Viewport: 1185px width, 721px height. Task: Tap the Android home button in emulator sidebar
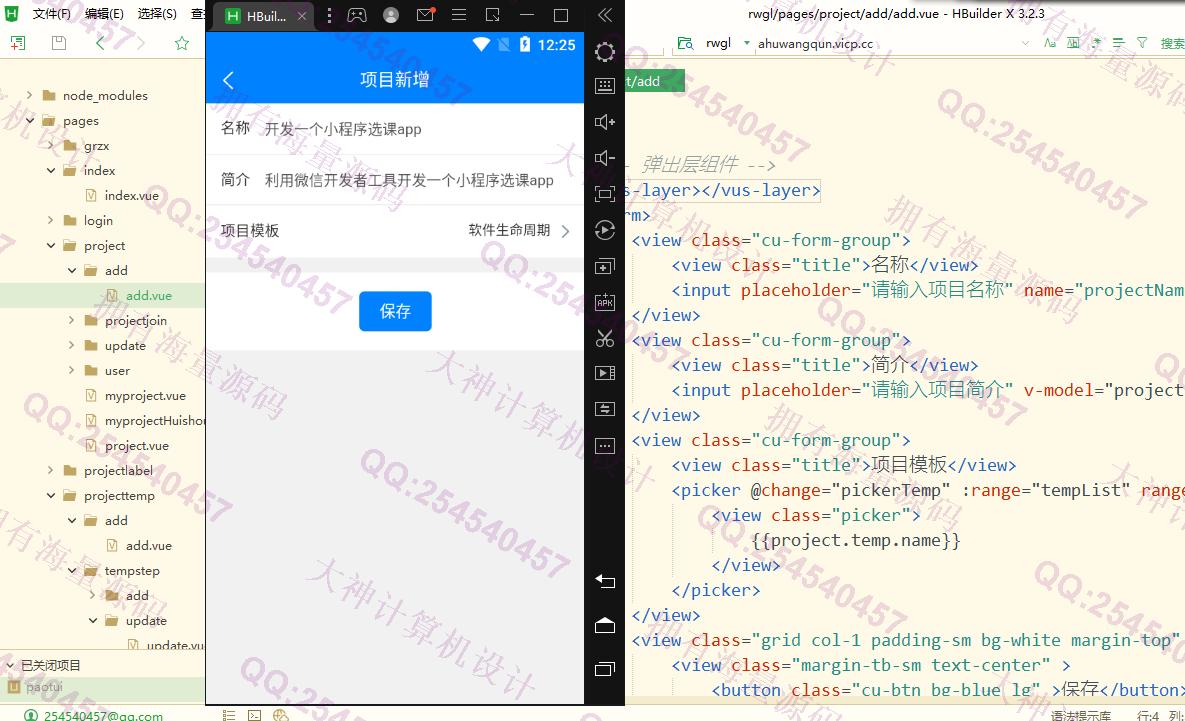605,626
